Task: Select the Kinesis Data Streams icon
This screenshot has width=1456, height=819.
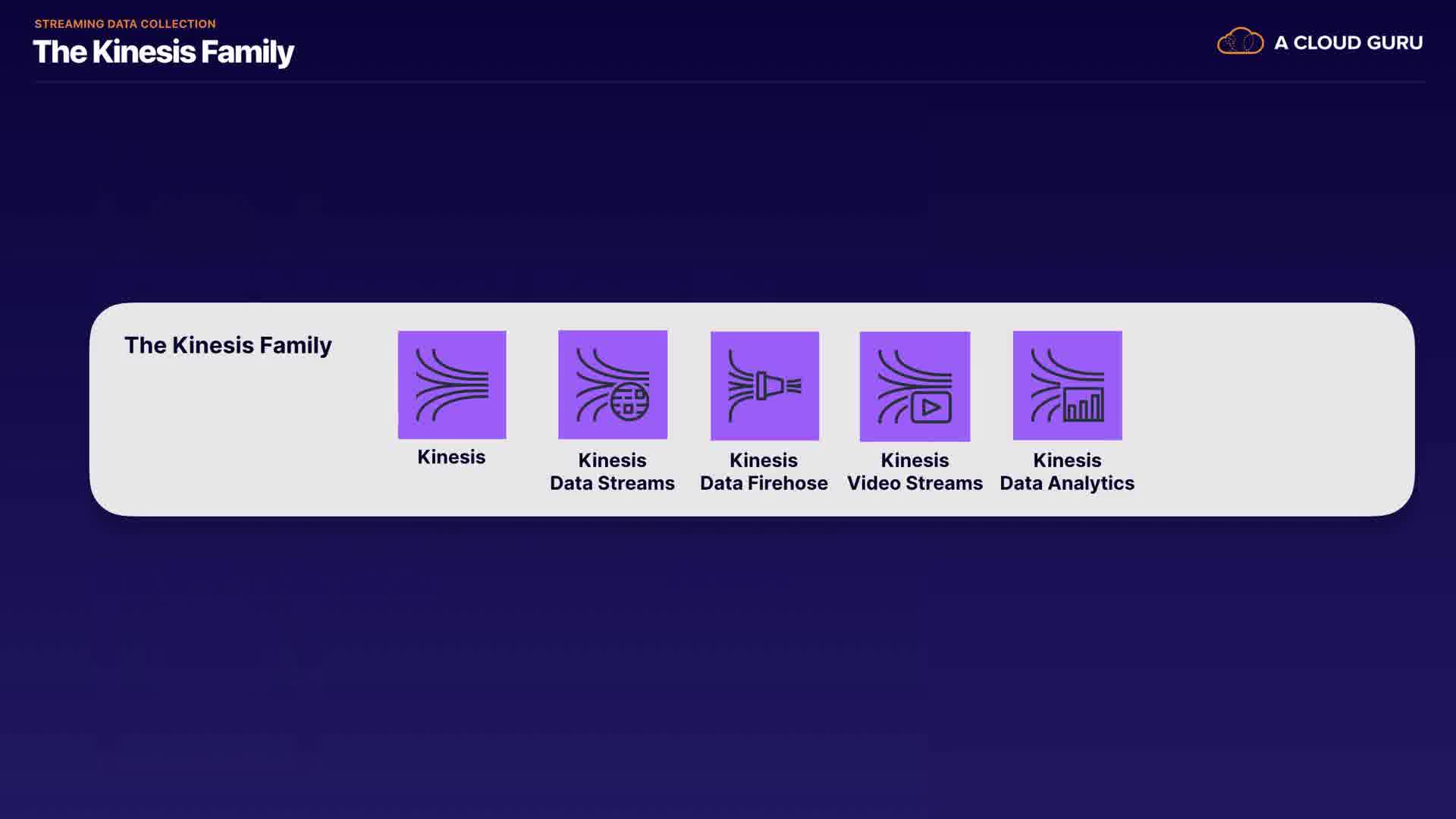Action: pos(613,384)
